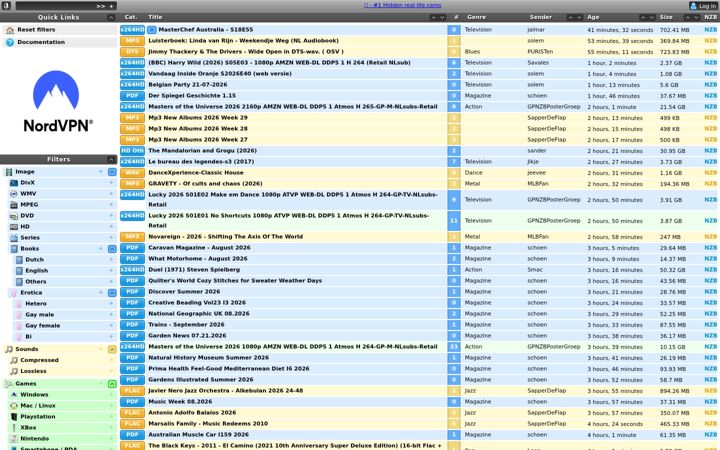Click the Games filter icon

click(9, 384)
